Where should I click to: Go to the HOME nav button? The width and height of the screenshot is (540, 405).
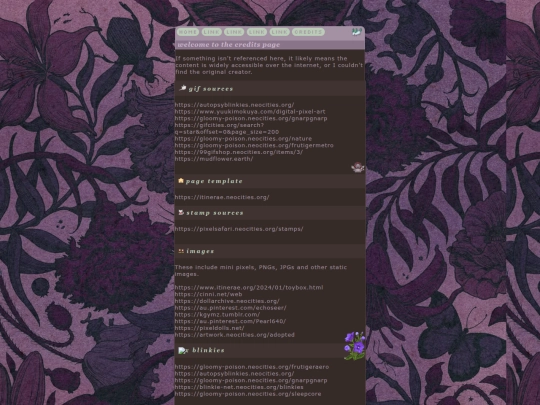(x=188, y=32)
